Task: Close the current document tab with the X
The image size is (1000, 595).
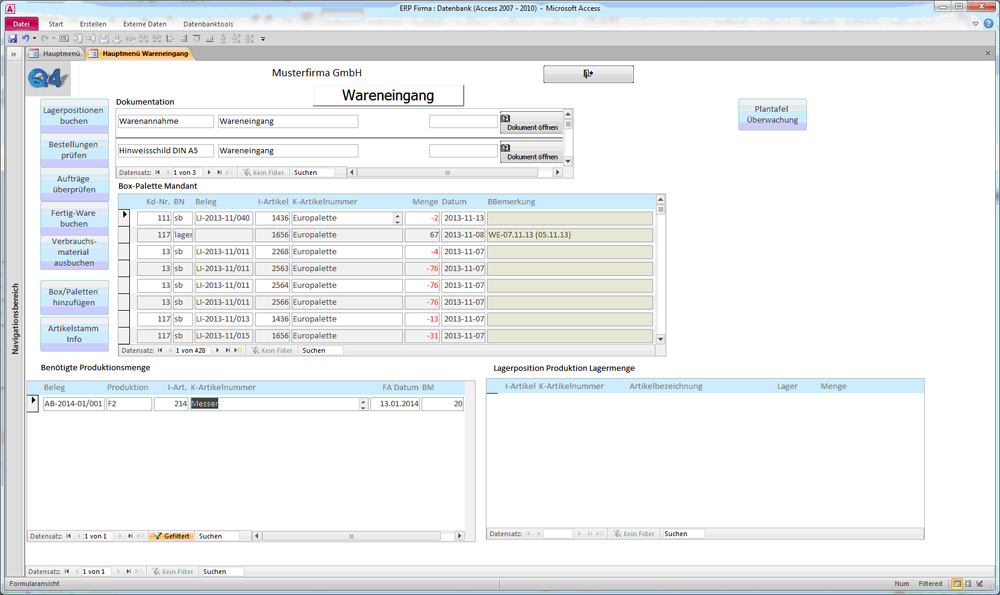Action: [x=988, y=54]
